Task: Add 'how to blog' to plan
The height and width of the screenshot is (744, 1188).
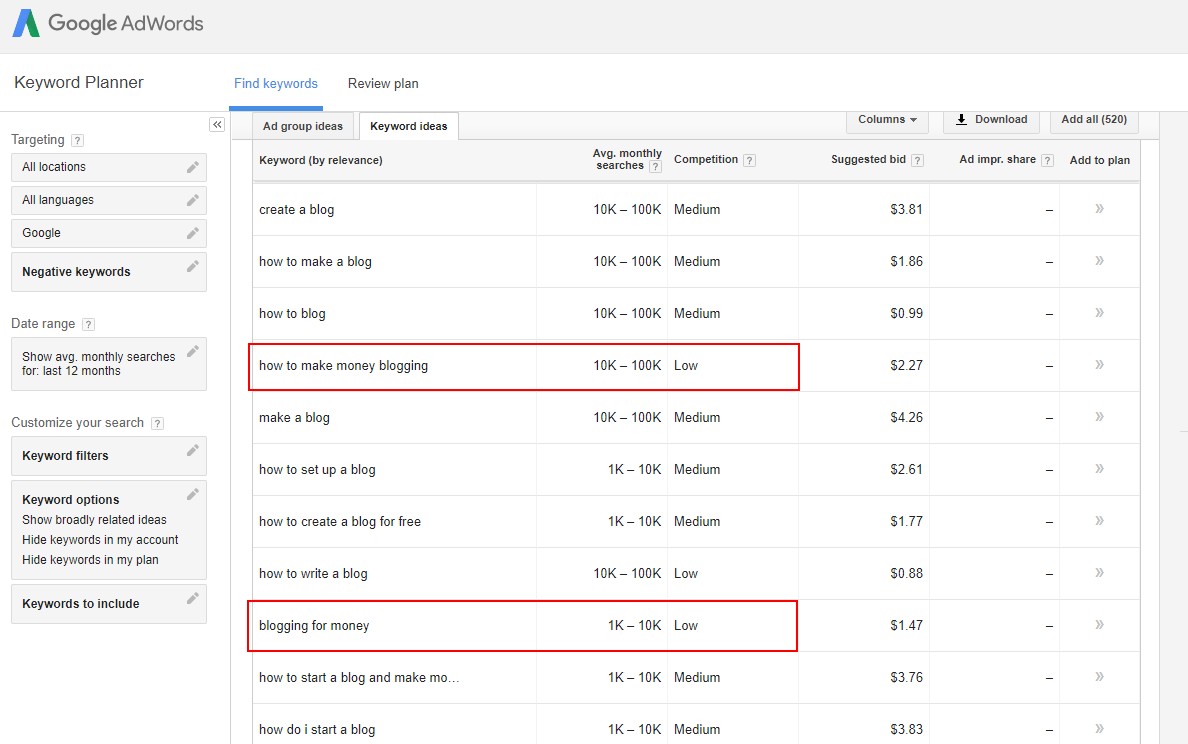Action: coord(1099,312)
